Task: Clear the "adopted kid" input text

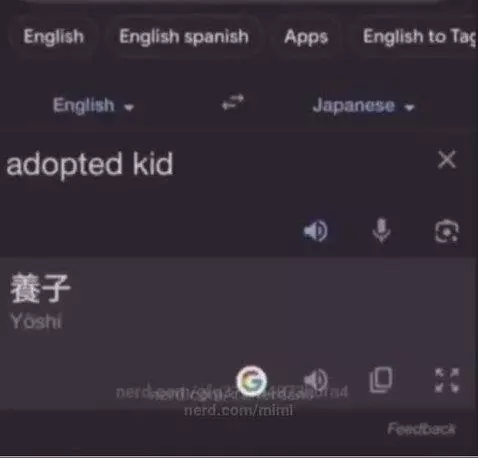Action: coord(447,160)
